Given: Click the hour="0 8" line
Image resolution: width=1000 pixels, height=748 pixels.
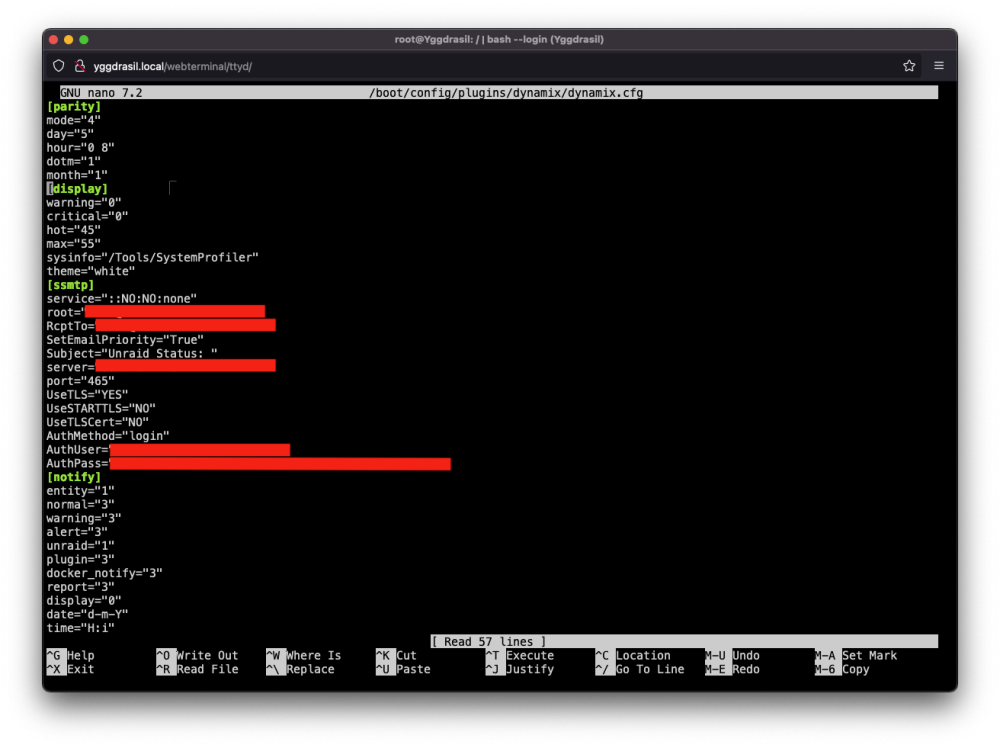Looking at the screenshot, I should (80, 148).
